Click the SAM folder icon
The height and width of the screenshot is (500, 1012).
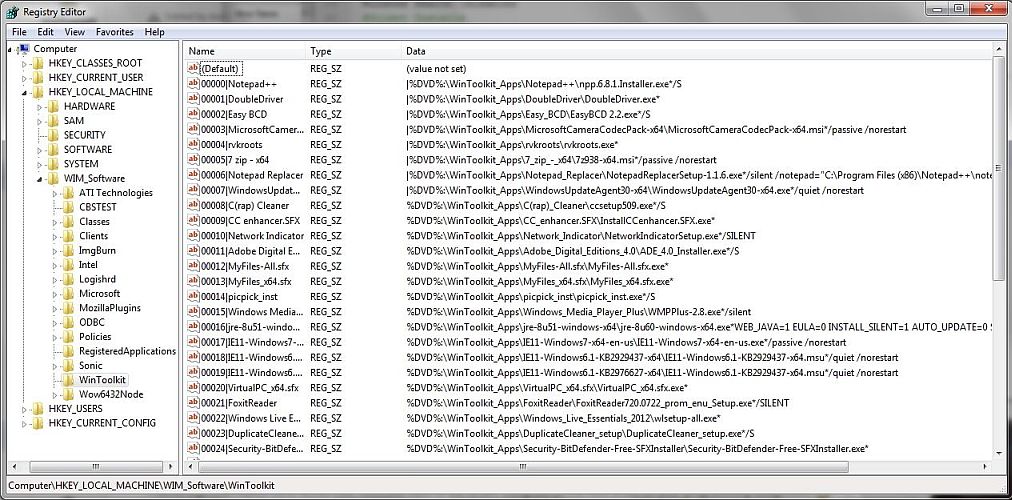(x=54, y=121)
